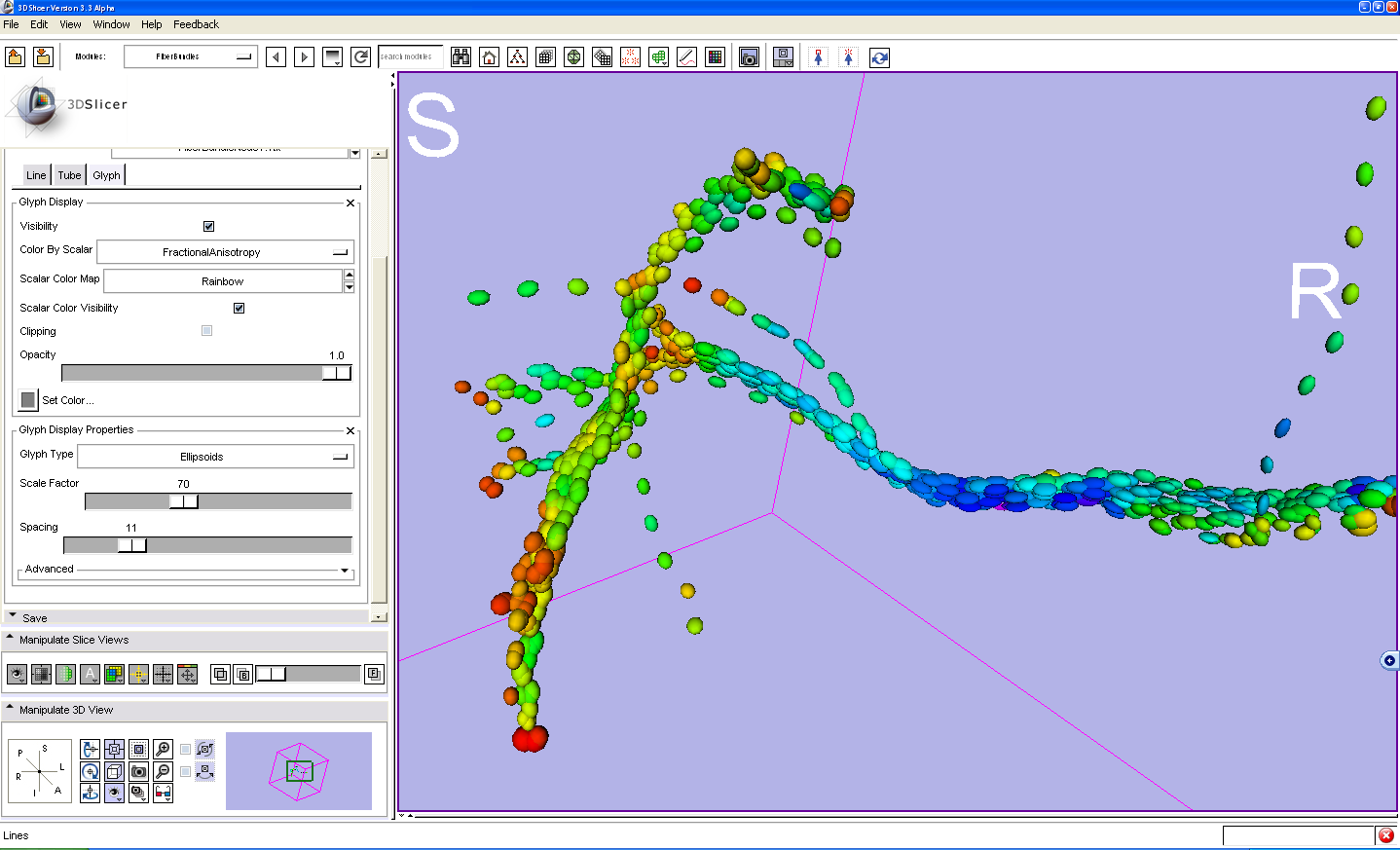Open the stereo red-blue glasses options
1400x850 pixels.
coord(164,794)
